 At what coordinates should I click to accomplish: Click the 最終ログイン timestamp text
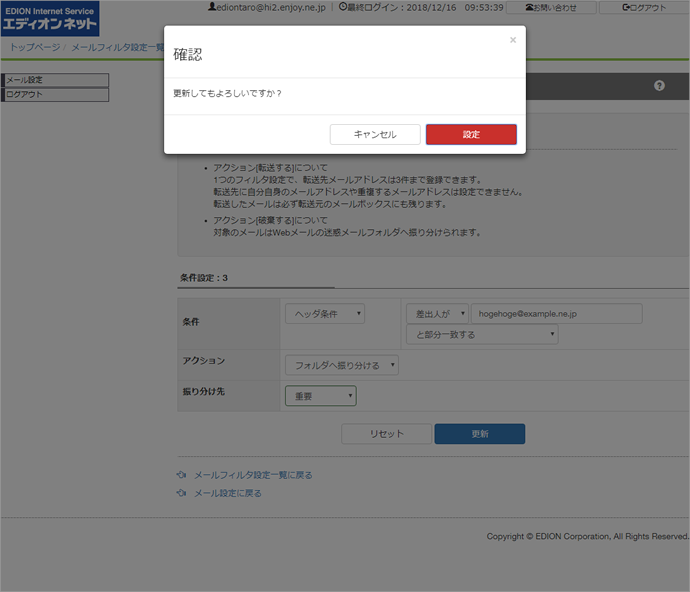click(x=421, y=7)
